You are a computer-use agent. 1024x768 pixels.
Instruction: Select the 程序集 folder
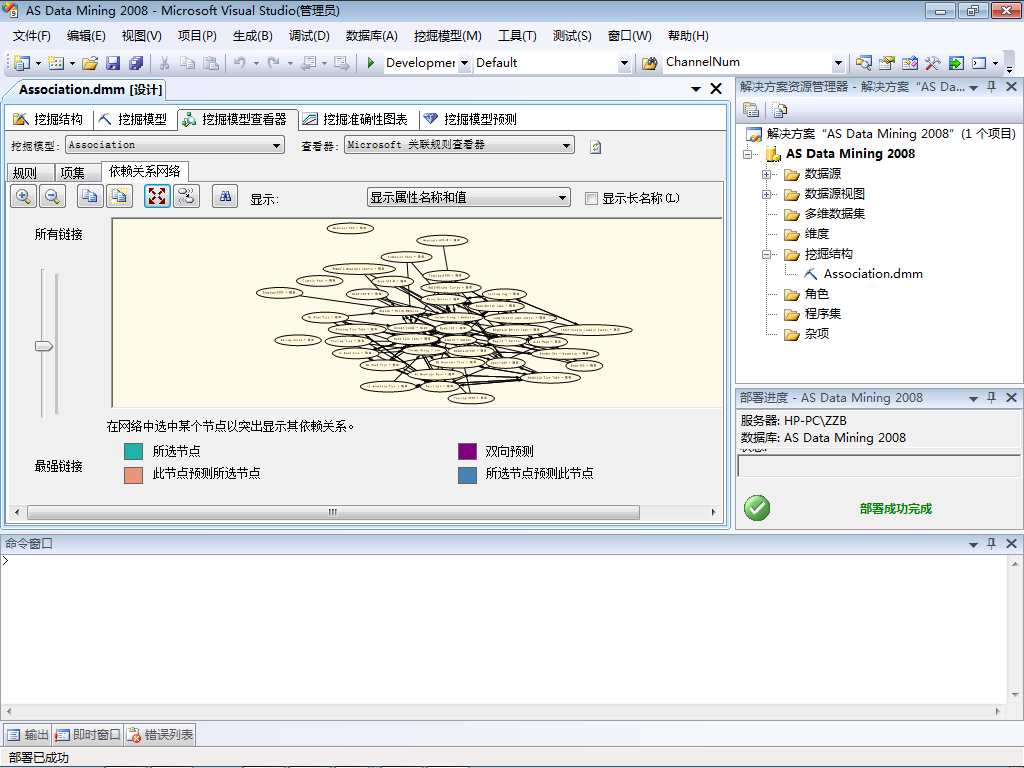822,314
